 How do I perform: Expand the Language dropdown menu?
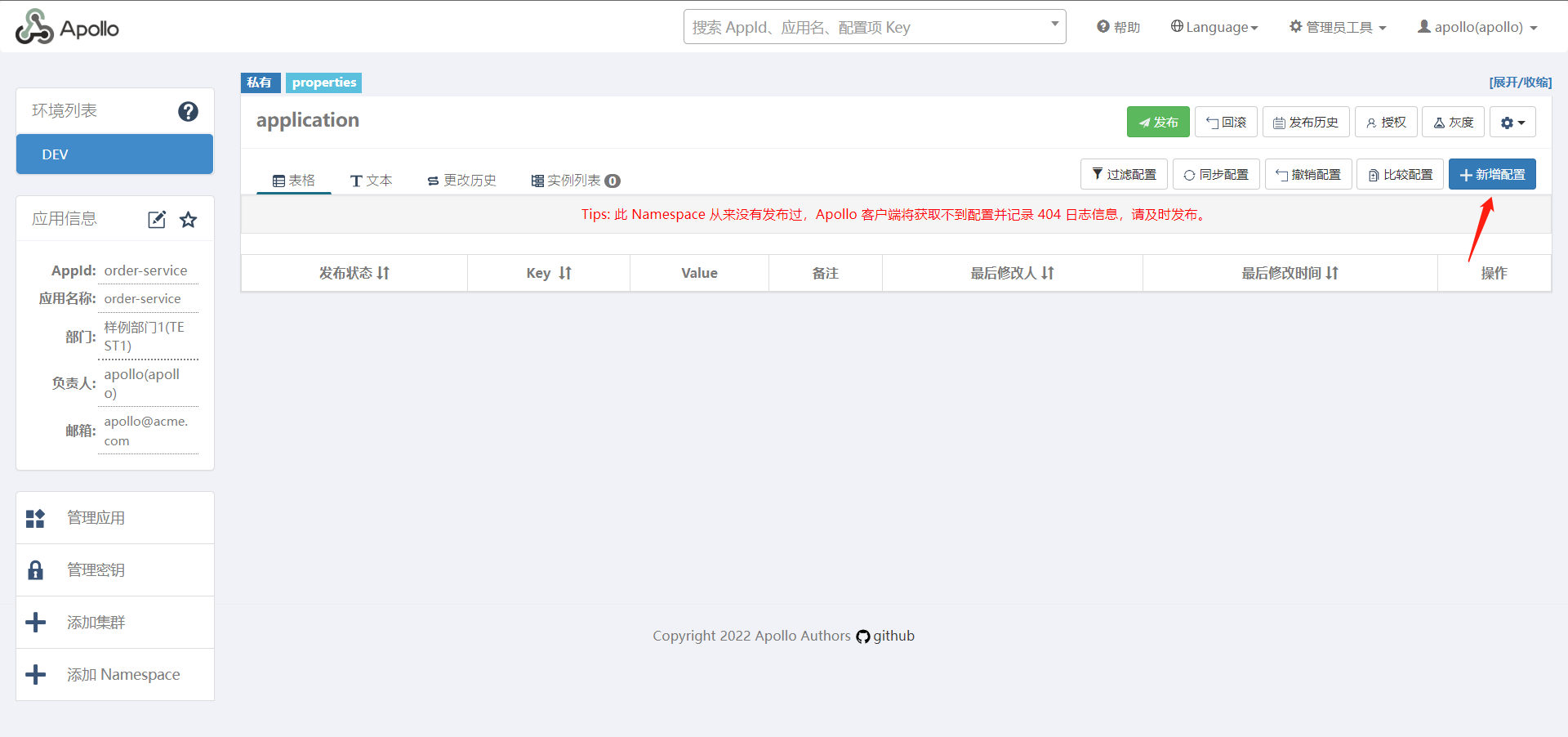[x=1214, y=27]
